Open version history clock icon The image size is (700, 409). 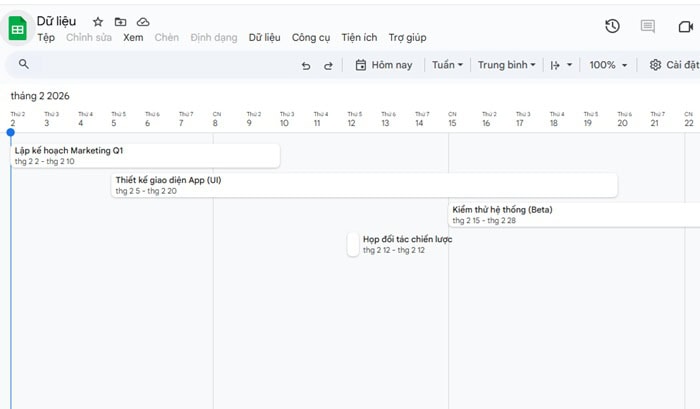(x=612, y=27)
